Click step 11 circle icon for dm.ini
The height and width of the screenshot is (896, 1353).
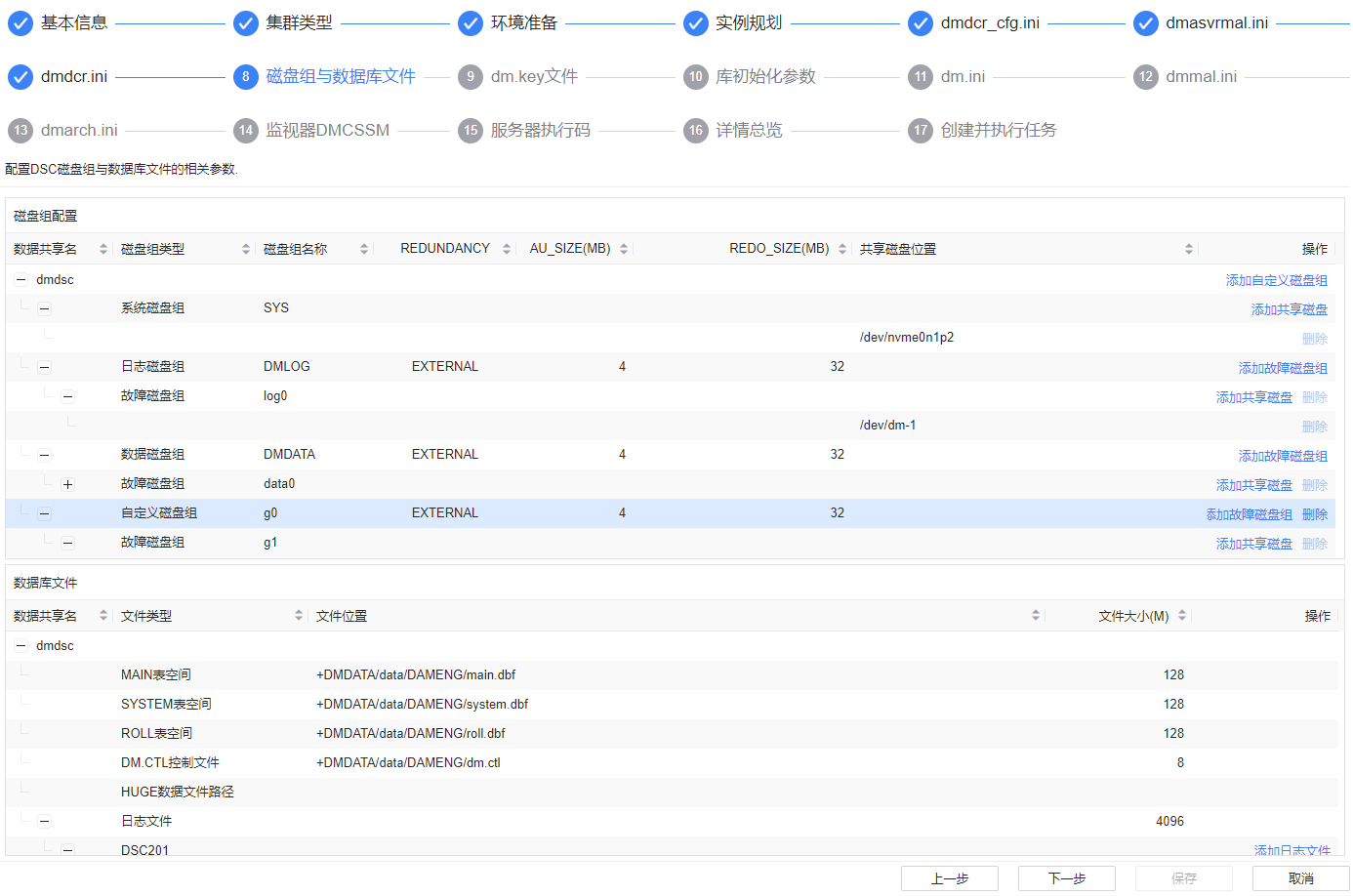(x=921, y=77)
